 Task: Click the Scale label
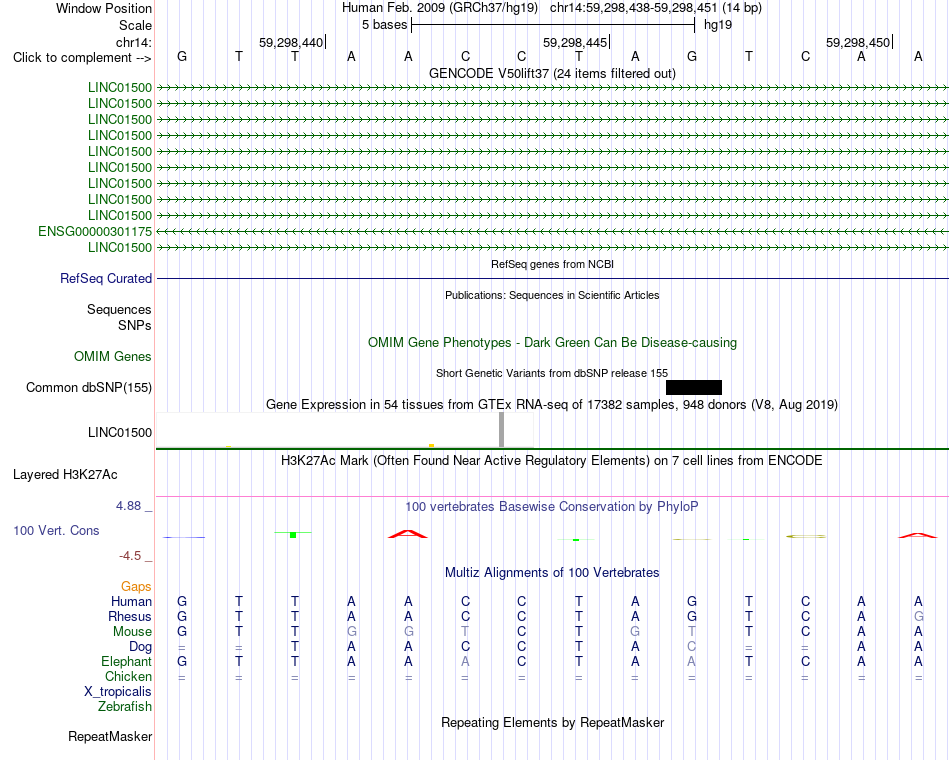pyautogui.click(x=135, y=25)
